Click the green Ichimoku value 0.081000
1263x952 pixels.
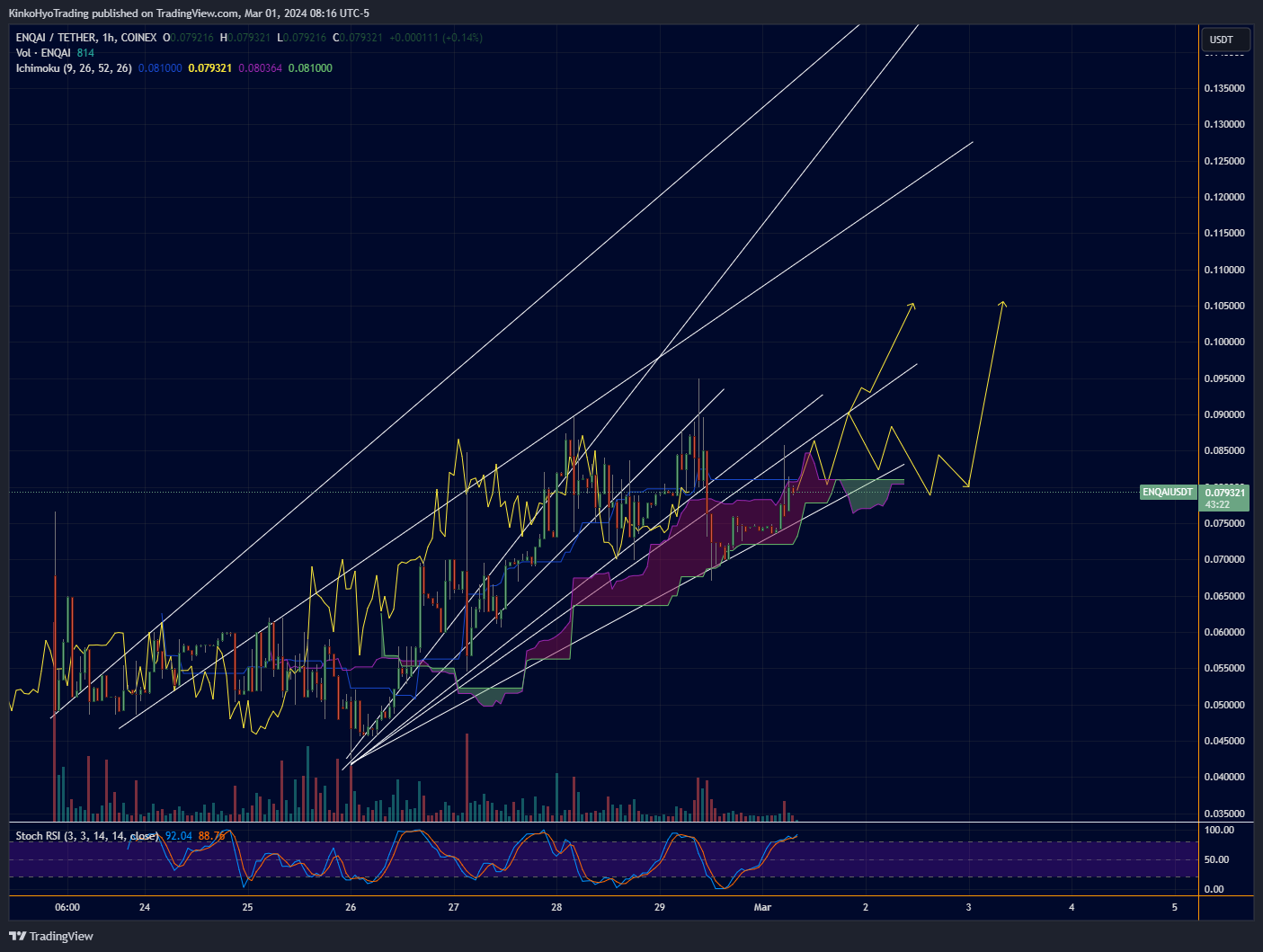[310, 68]
